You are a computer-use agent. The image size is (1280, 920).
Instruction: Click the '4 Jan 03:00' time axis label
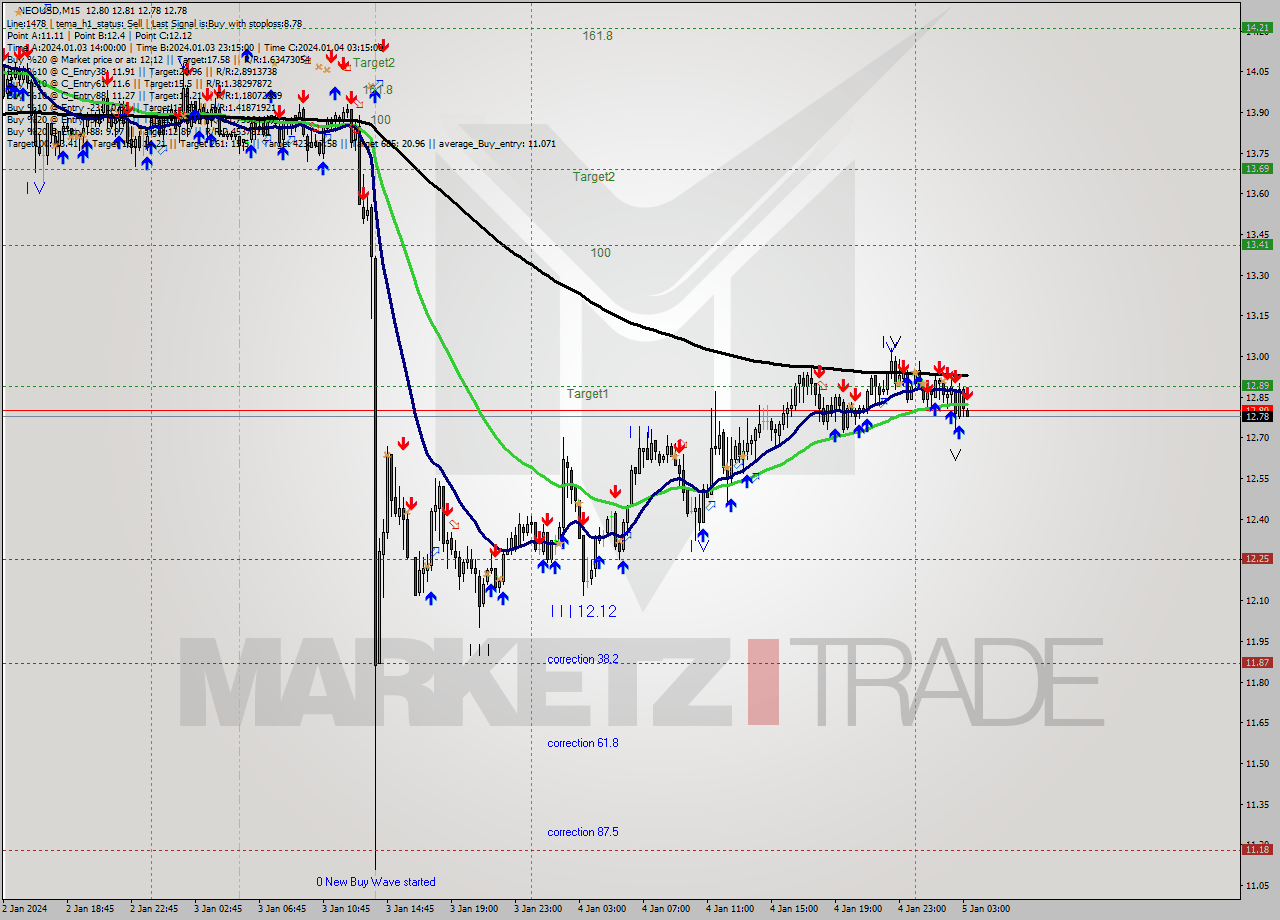pyautogui.click(x=604, y=909)
